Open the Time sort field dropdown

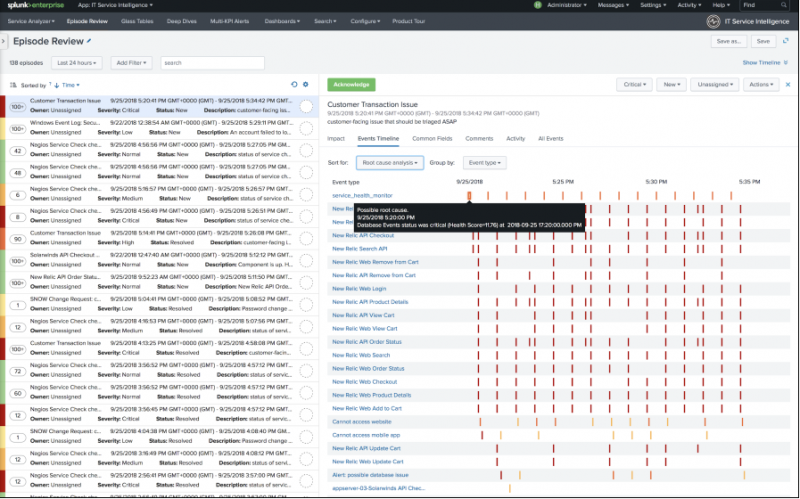pyautogui.click(x=70, y=85)
